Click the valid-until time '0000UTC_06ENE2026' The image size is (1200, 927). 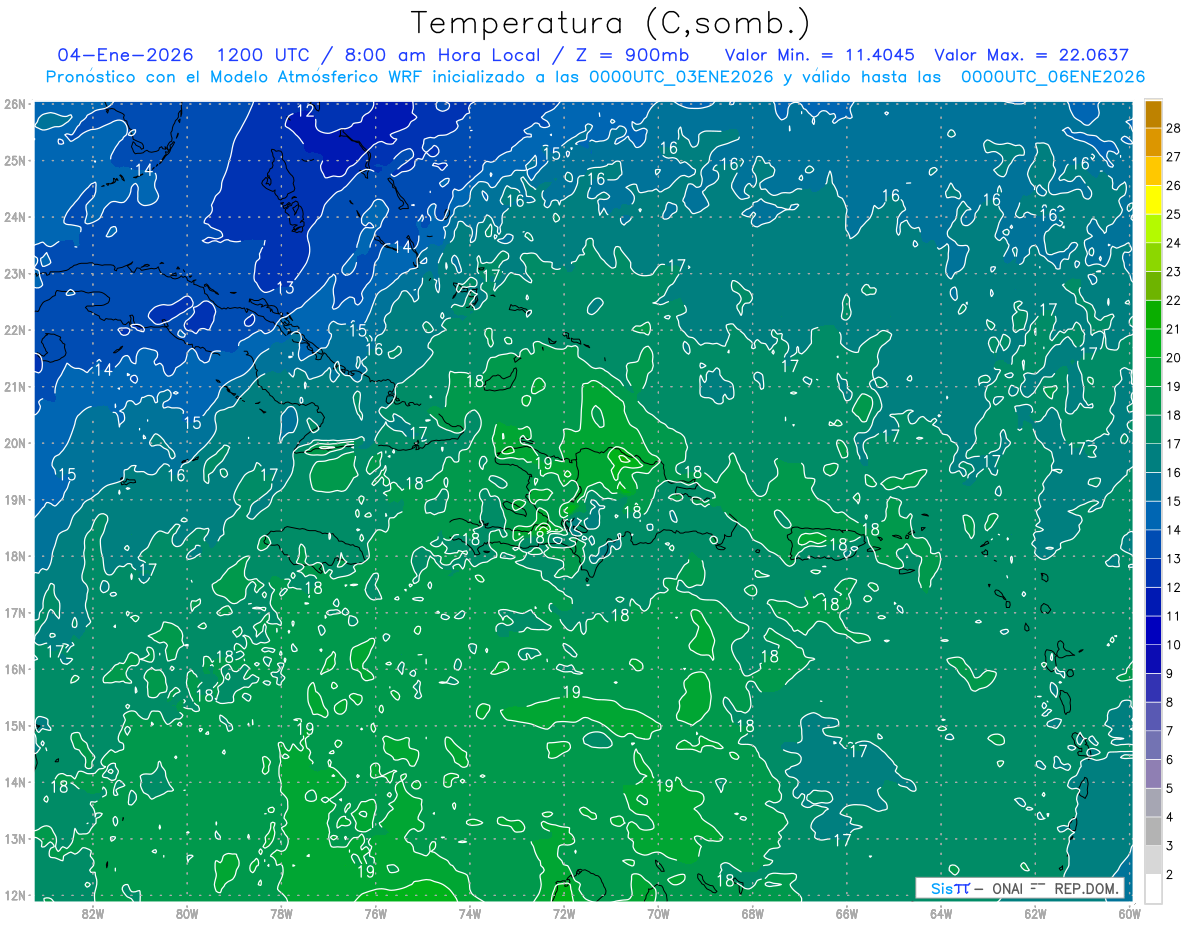[x=1053, y=77]
